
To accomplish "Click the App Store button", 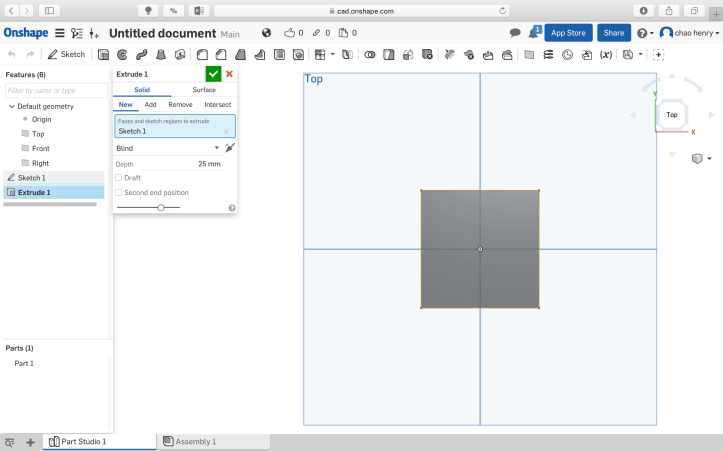I will click(x=569, y=33).
